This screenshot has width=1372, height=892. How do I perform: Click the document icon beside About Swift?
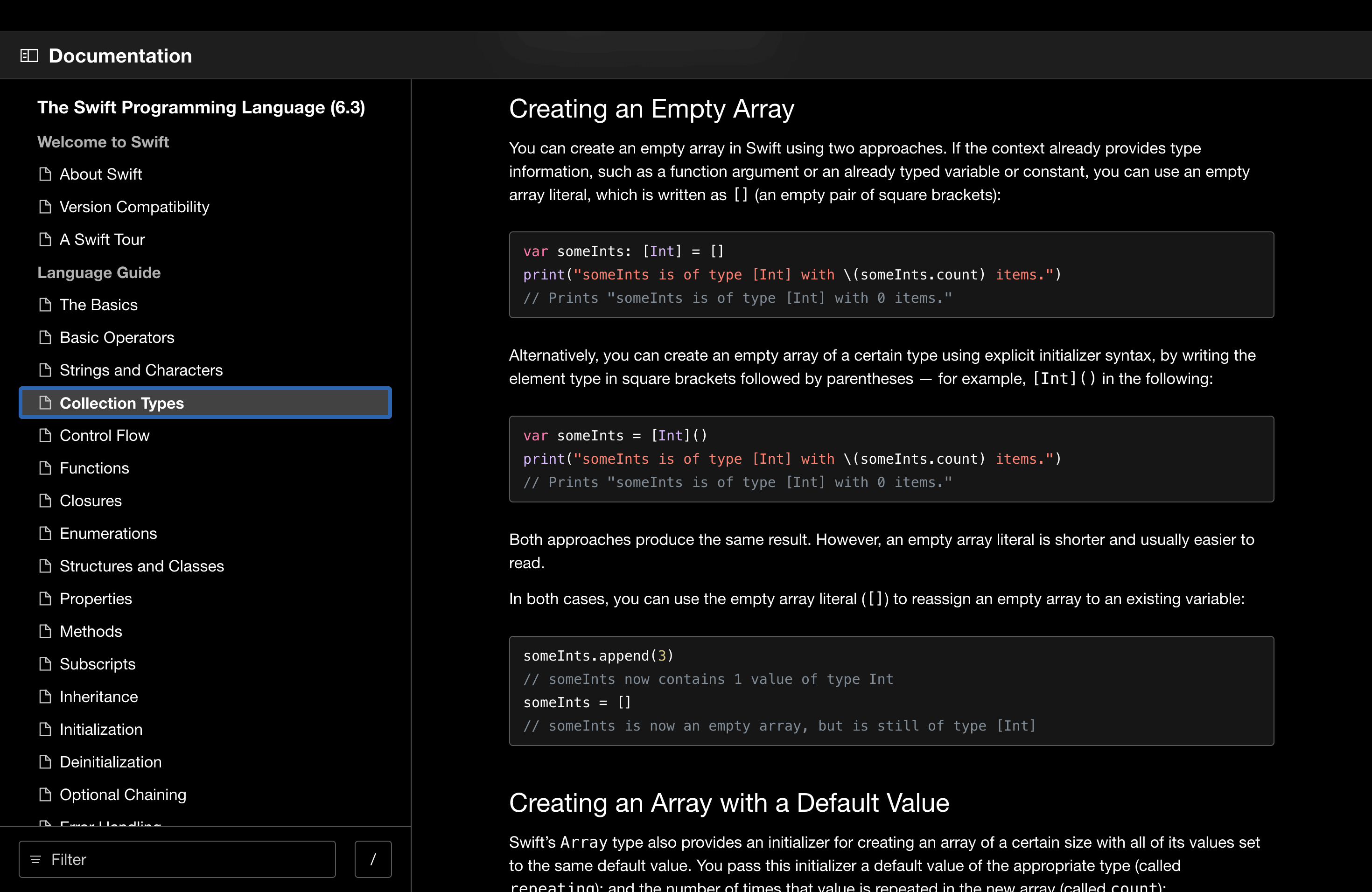pos(45,174)
